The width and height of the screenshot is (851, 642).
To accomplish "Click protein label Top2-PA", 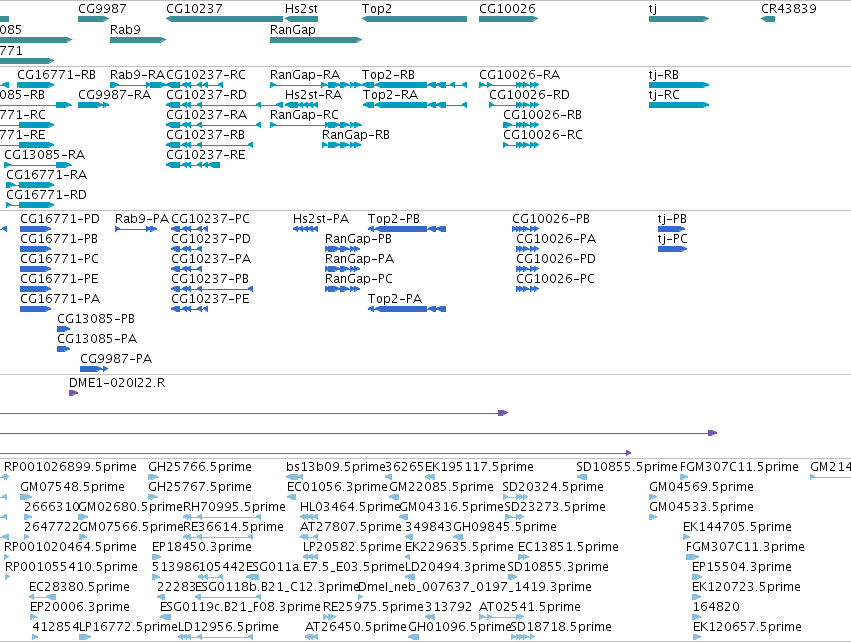I will (395, 299).
